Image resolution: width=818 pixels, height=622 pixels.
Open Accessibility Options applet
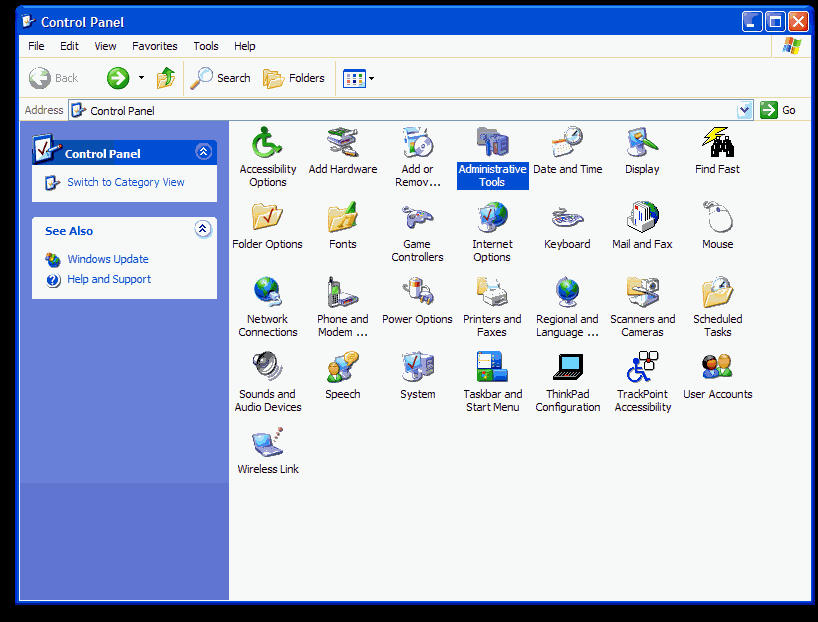pyautogui.click(x=268, y=157)
